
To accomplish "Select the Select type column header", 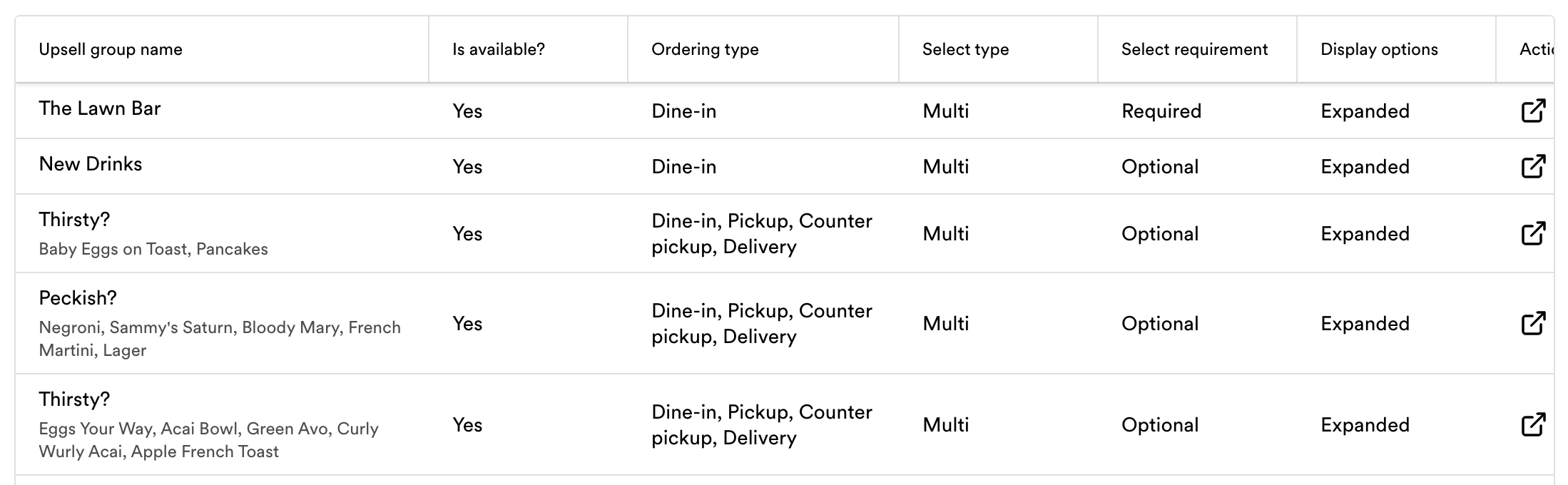I will (x=965, y=49).
